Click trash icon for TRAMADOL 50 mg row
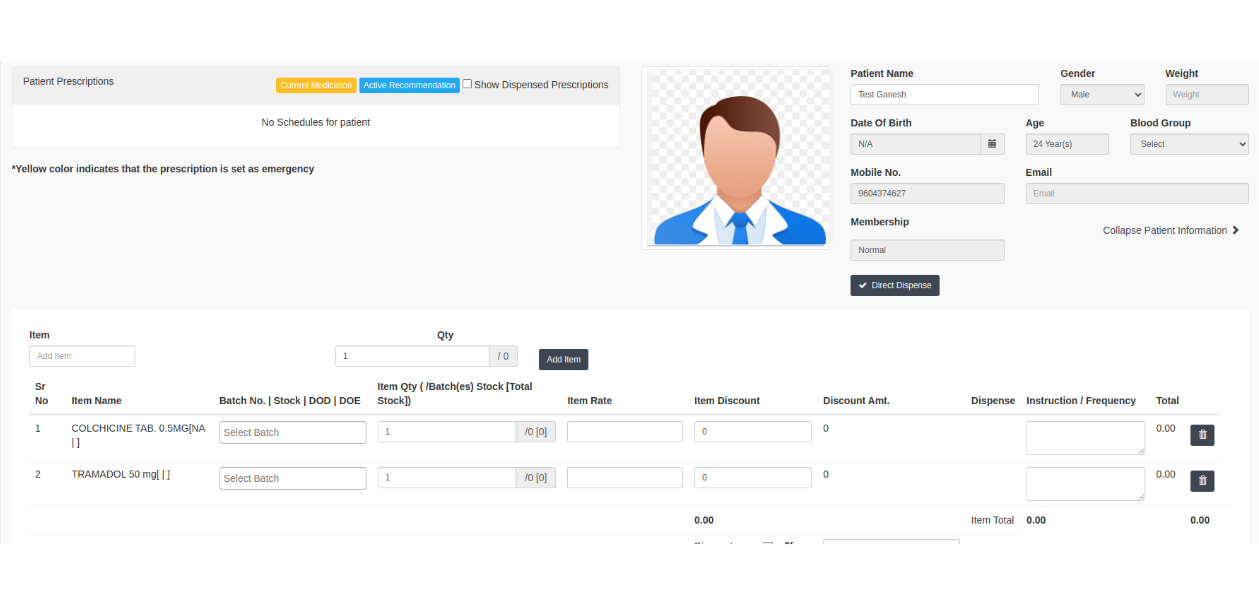This screenshot has height=610, width=1259. click(x=1202, y=481)
